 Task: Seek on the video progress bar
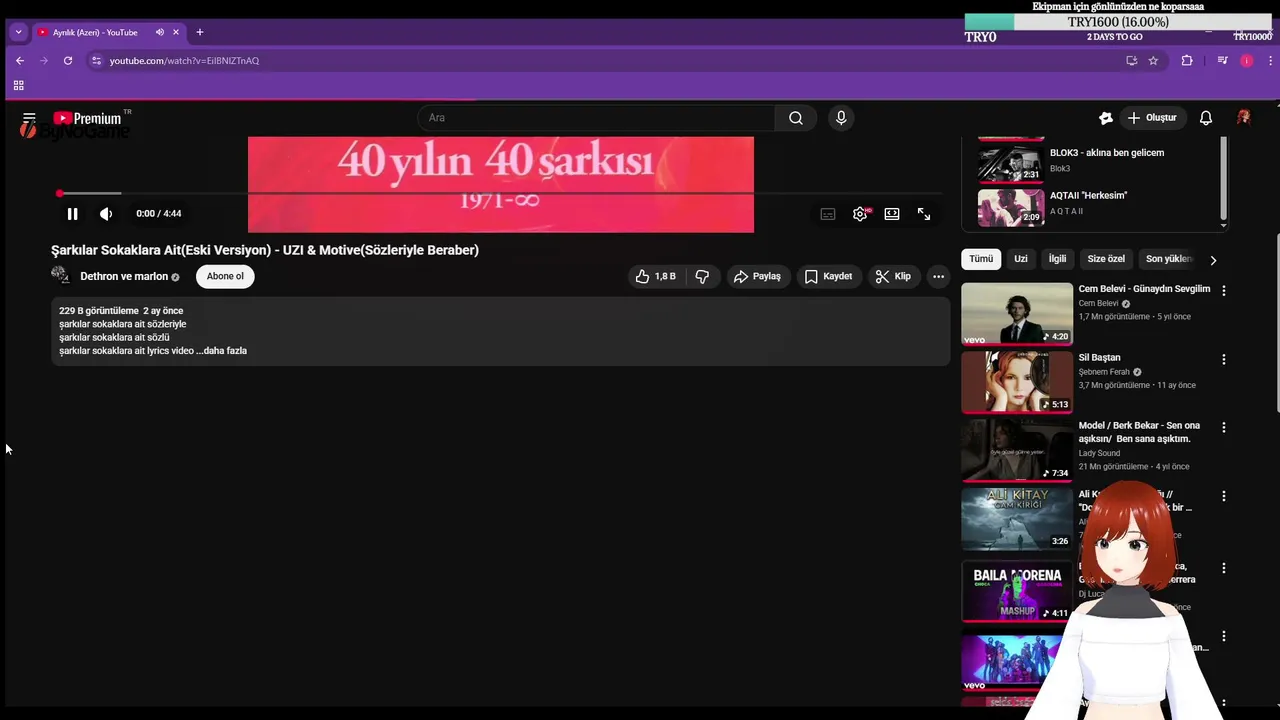(x=500, y=193)
